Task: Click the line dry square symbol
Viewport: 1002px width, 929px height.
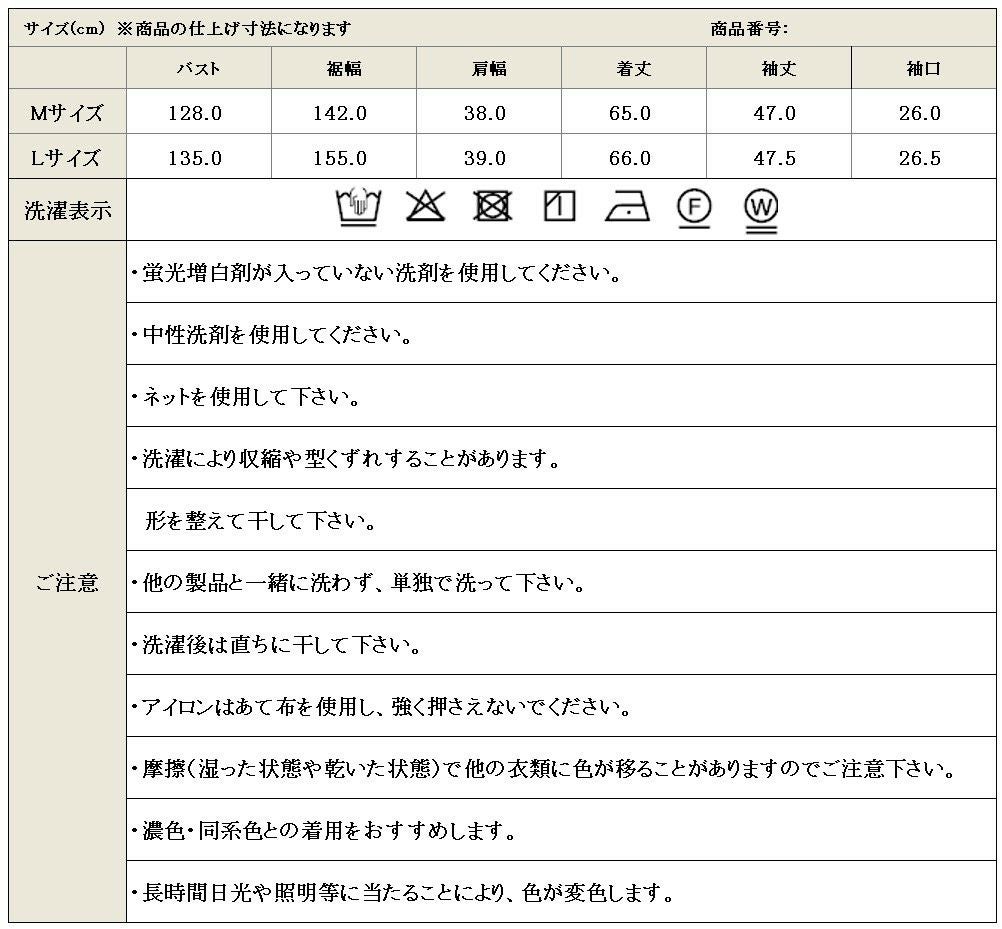Action: 559,207
